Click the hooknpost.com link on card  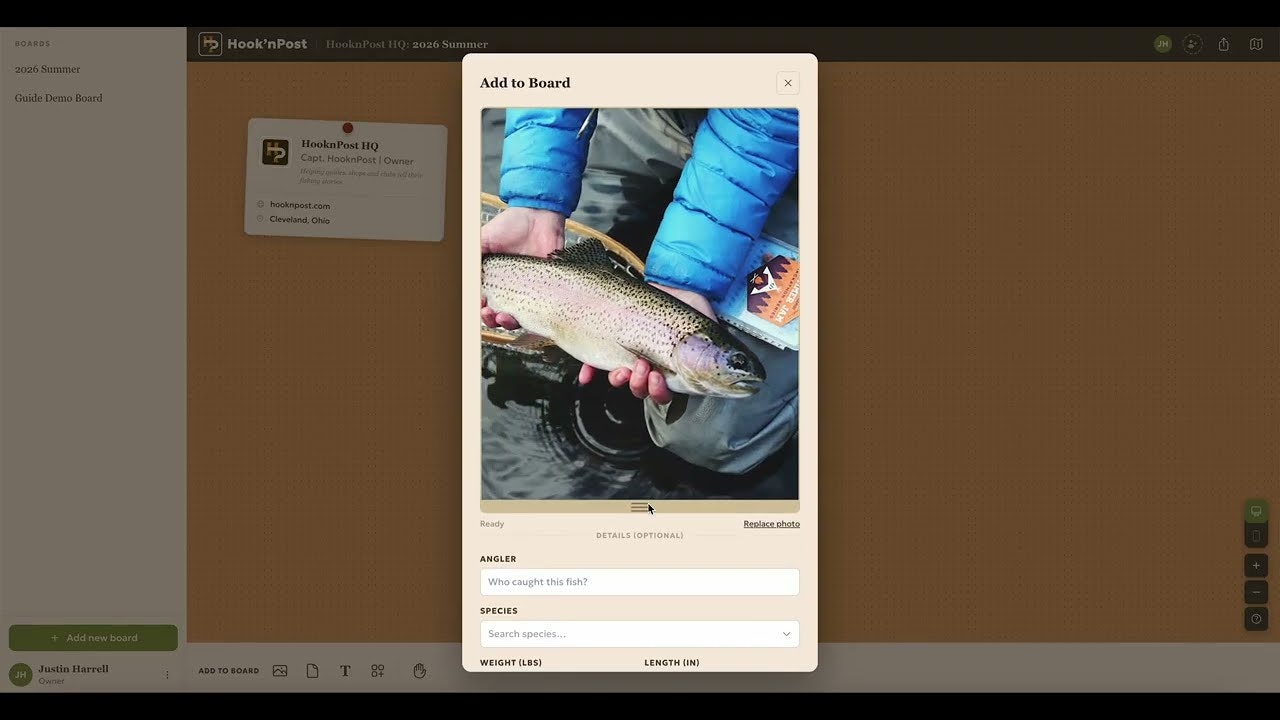point(300,205)
